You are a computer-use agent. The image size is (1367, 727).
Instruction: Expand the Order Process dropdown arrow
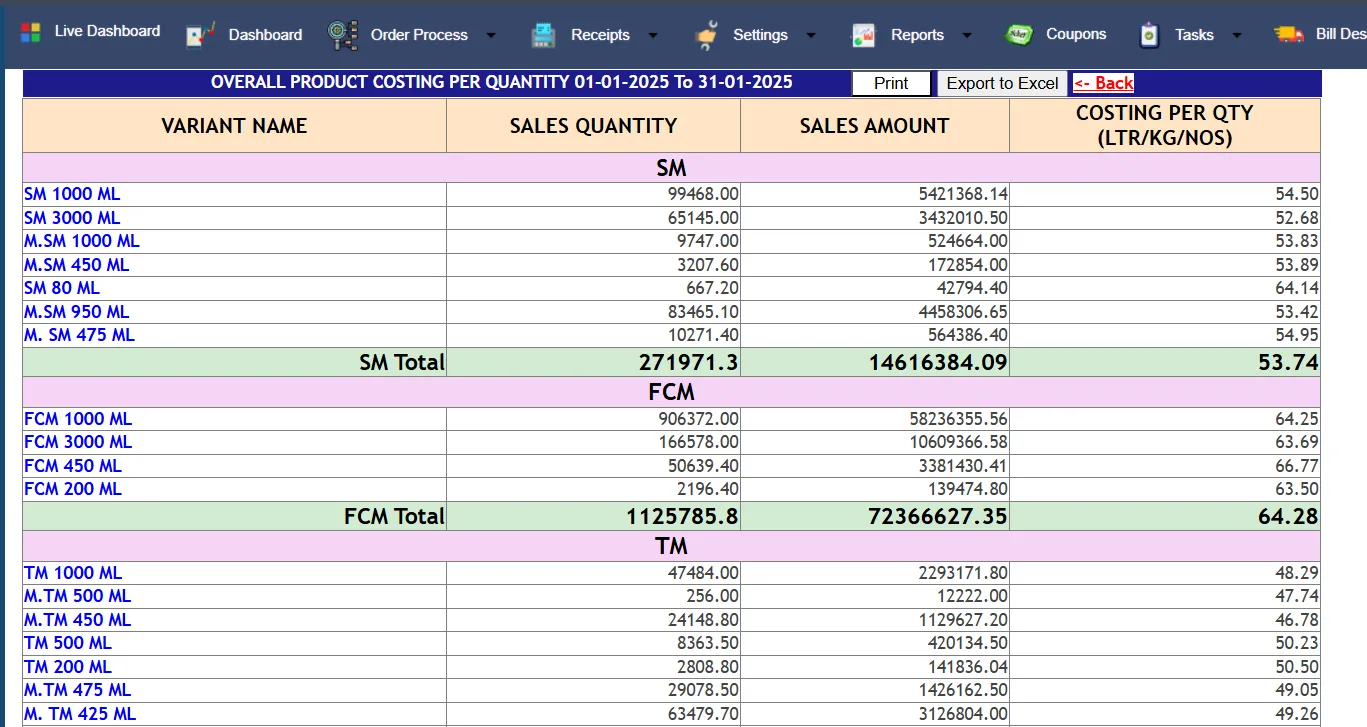(491, 35)
